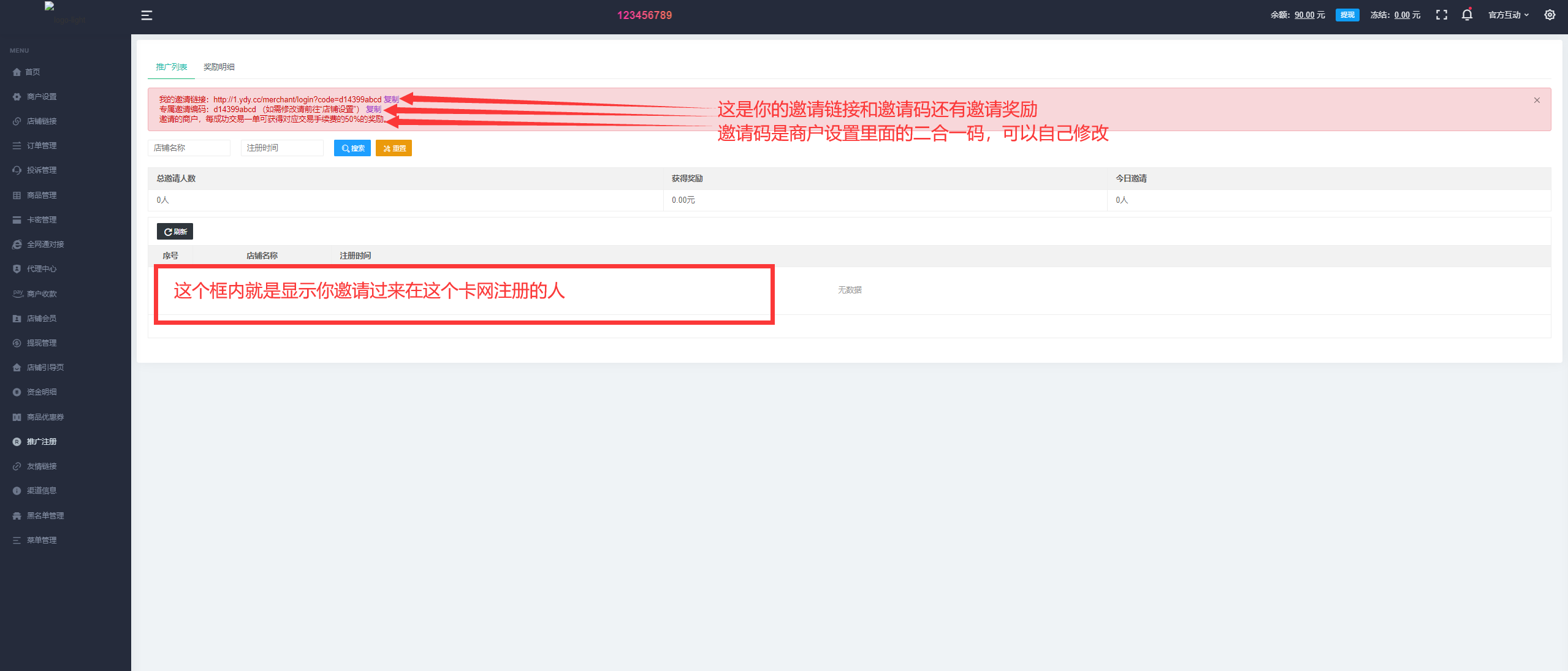The height and width of the screenshot is (671, 1568).
Task: Click the 无数据 empty table text
Action: tap(850, 290)
